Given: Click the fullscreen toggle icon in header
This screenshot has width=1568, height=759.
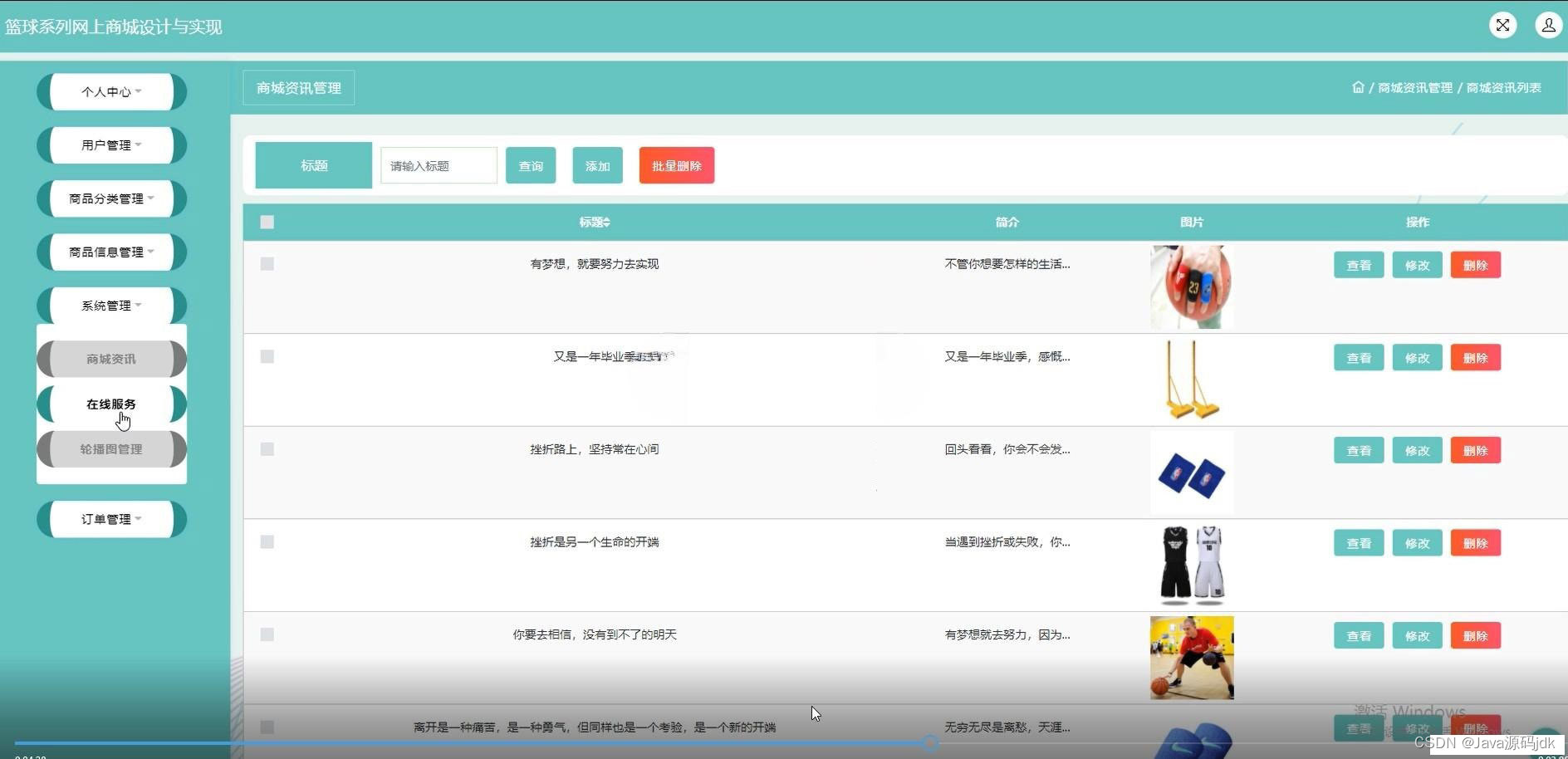Looking at the screenshot, I should point(1502,25).
